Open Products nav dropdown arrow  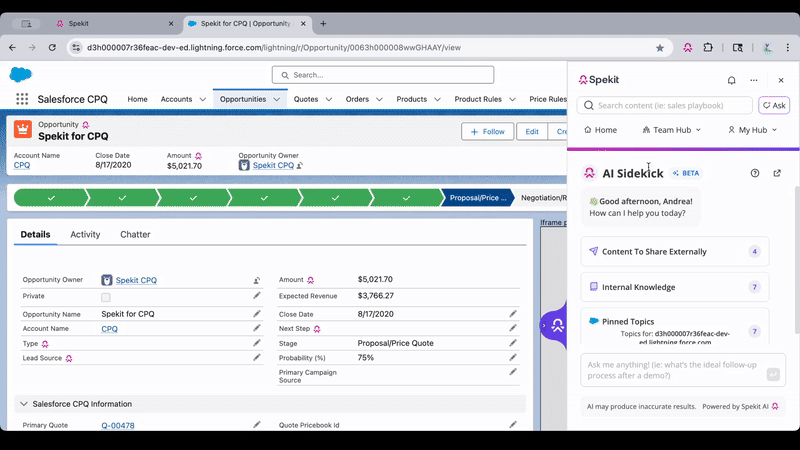coord(437,99)
